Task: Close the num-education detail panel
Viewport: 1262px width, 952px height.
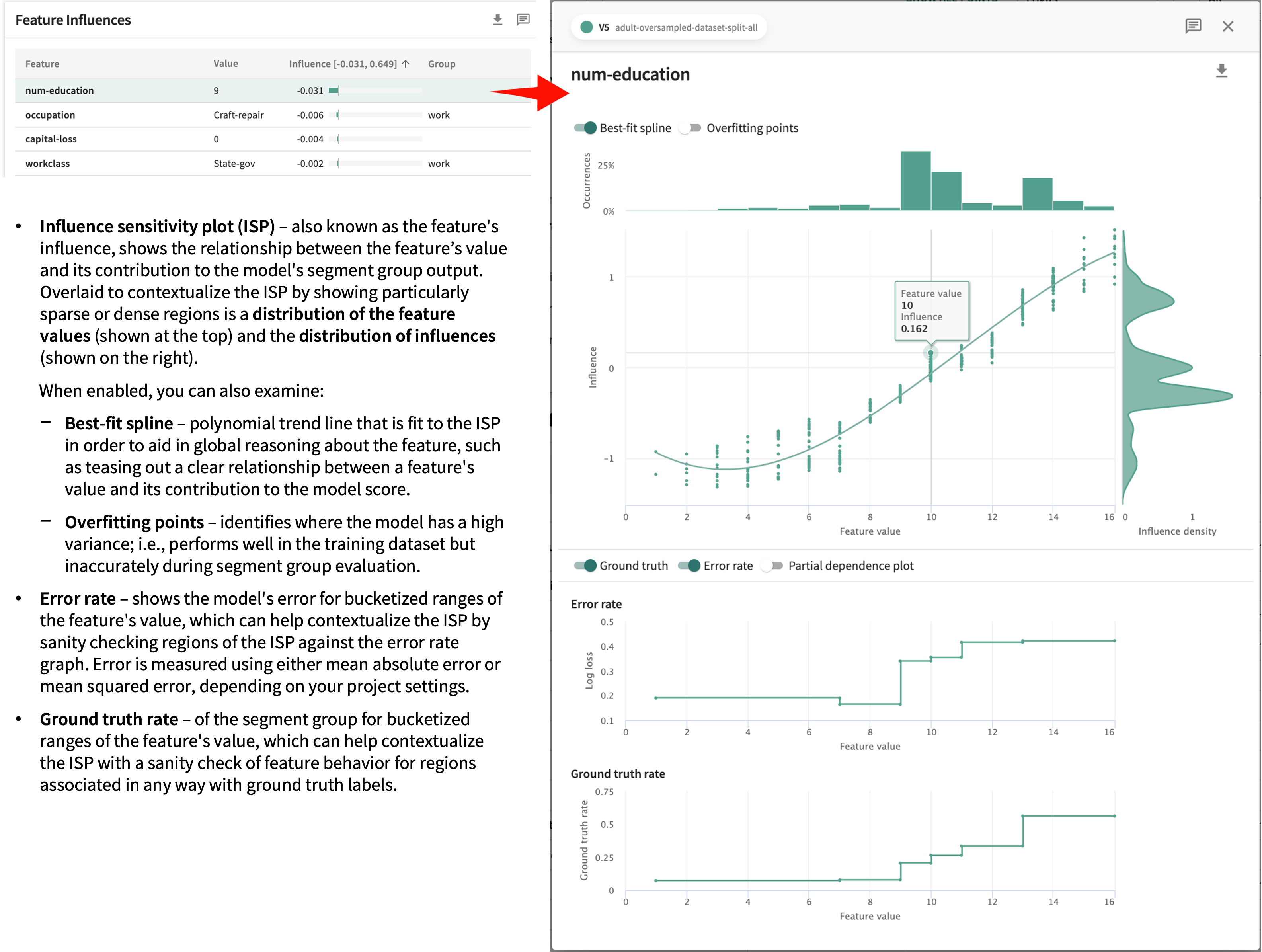Action: [x=1228, y=26]
